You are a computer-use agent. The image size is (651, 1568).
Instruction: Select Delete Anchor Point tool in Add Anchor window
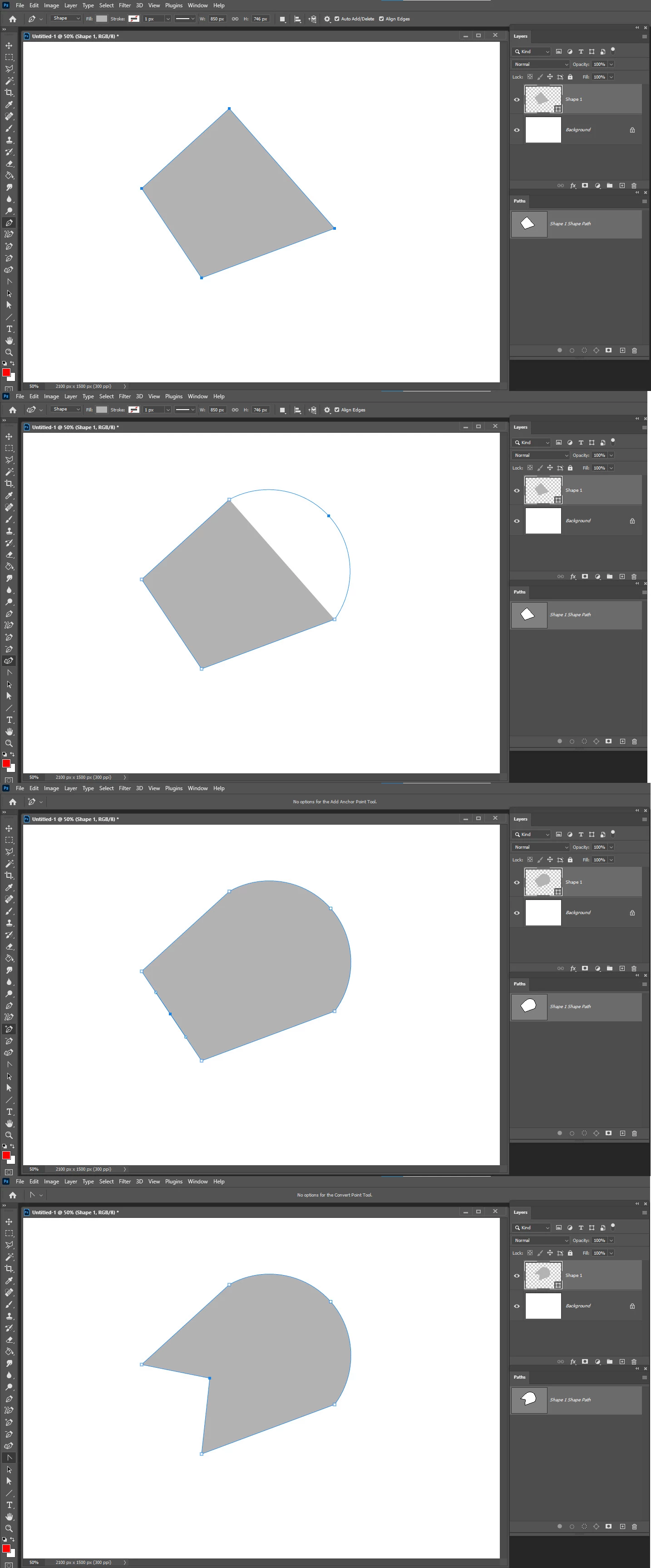[9, 1041]
